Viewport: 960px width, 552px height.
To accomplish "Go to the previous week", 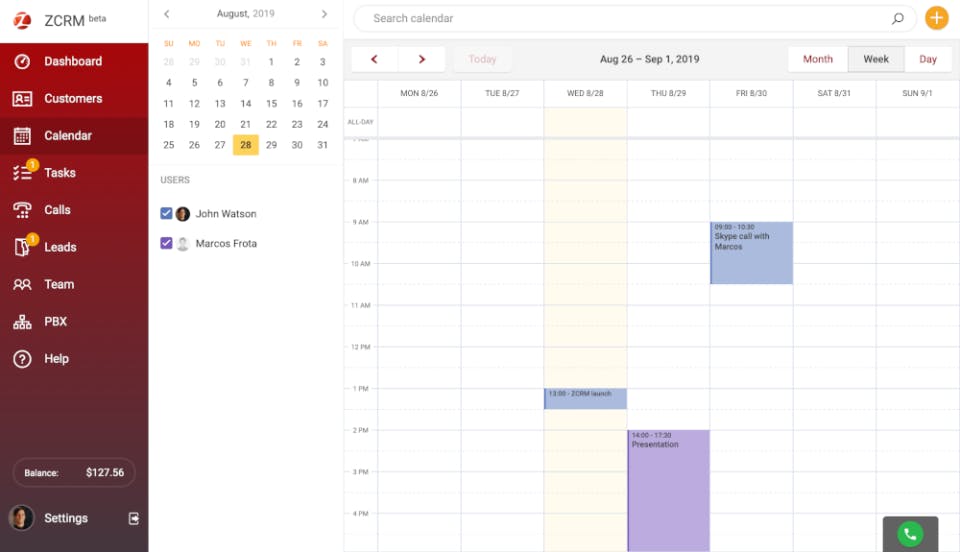I will tap(375, 59).
